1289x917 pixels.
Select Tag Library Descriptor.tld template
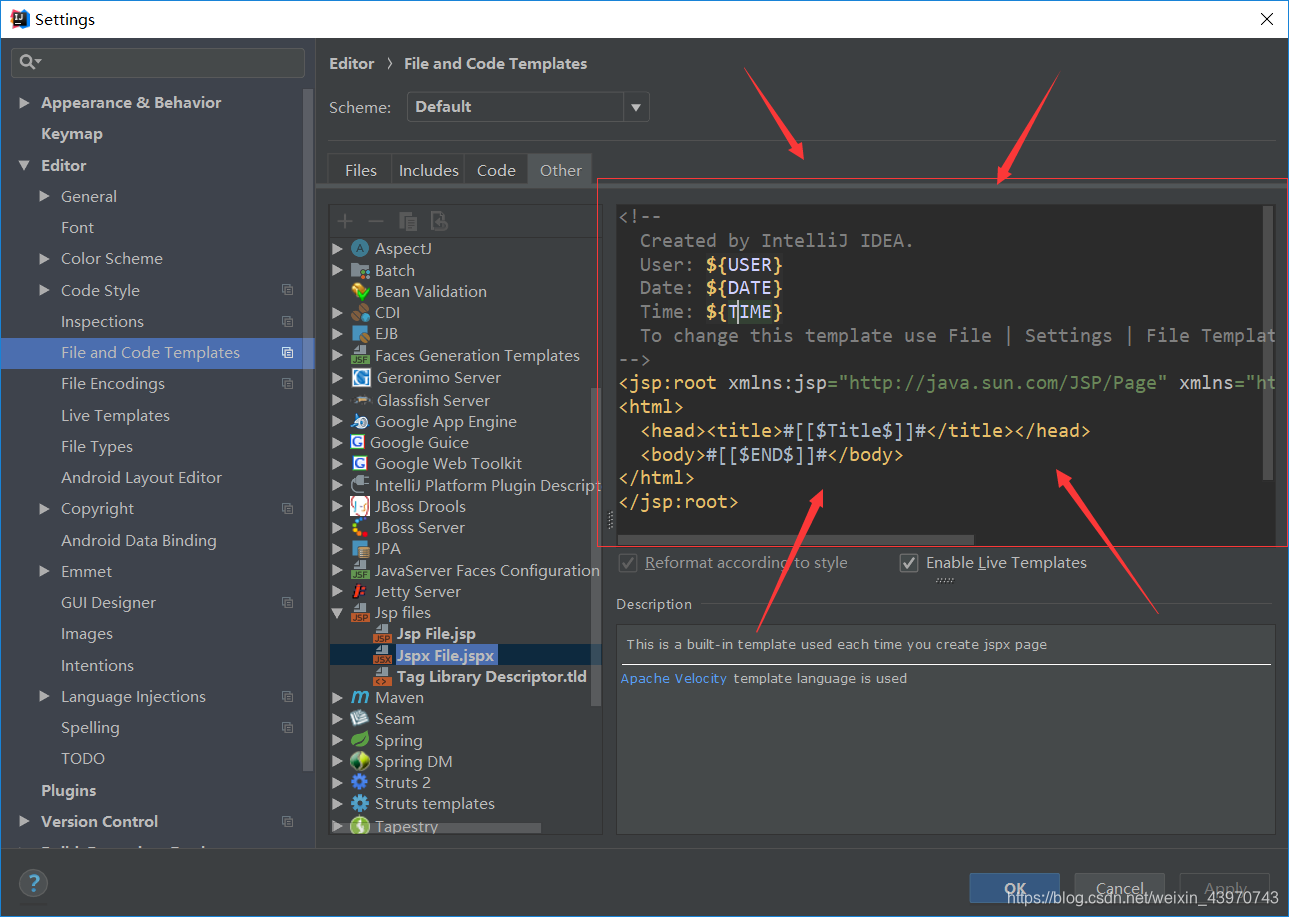(491, 677)
